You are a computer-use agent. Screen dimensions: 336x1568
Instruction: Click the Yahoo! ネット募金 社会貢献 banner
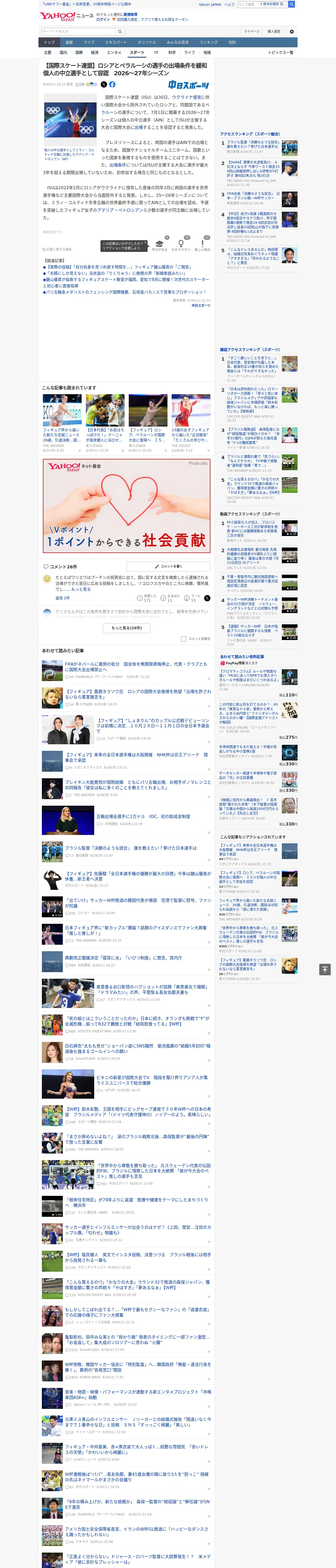point(126,506)
